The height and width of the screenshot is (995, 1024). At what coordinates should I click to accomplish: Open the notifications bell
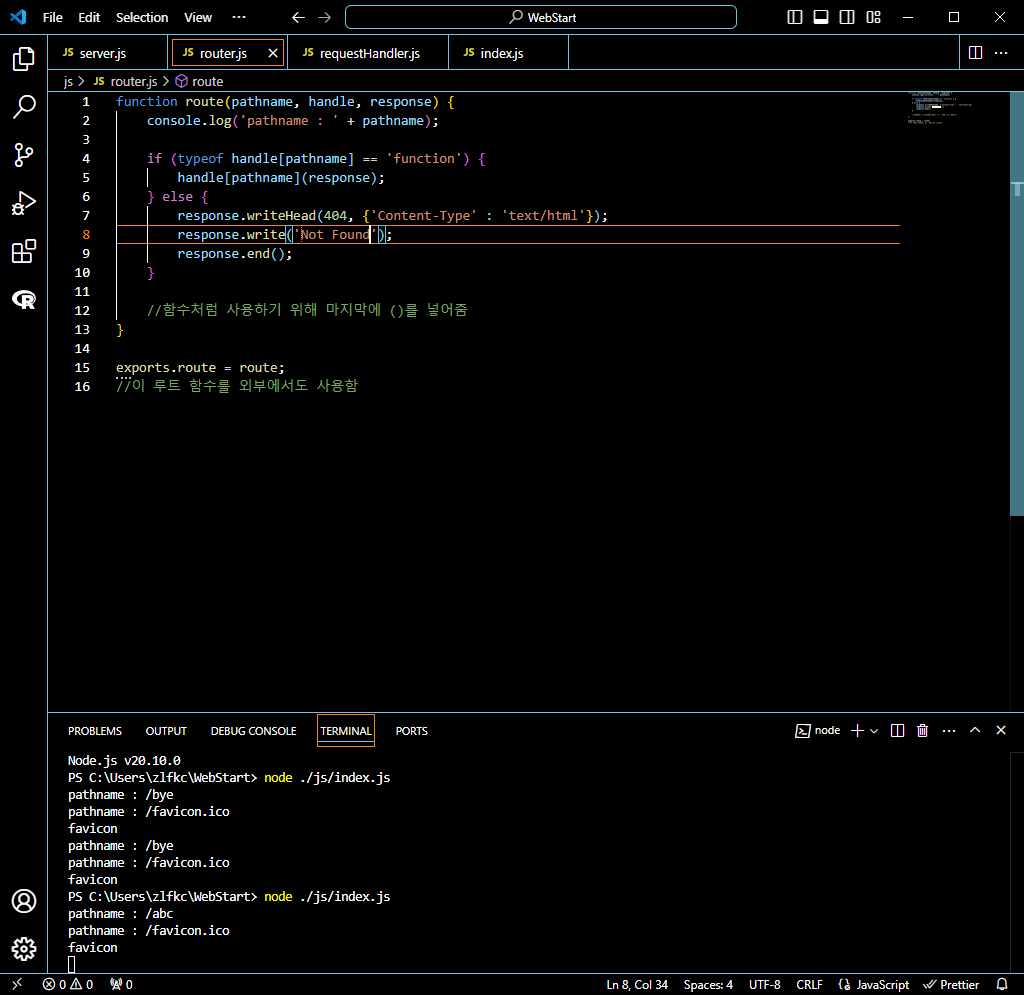[x=1002, y=984]
